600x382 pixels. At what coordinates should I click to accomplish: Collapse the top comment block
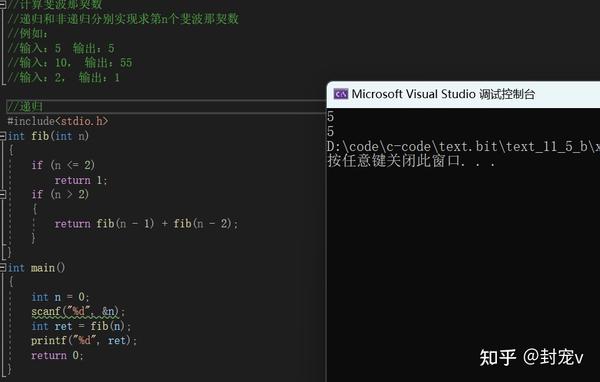3,5
